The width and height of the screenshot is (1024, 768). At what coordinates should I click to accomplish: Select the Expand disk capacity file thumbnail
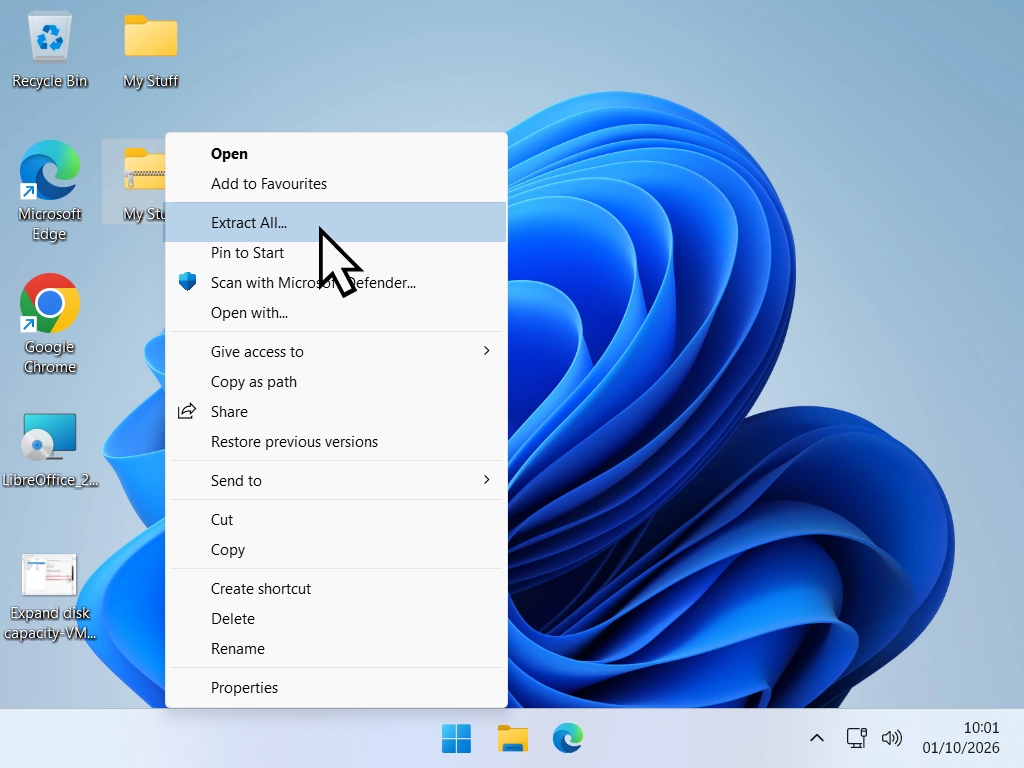click(50, 575)
